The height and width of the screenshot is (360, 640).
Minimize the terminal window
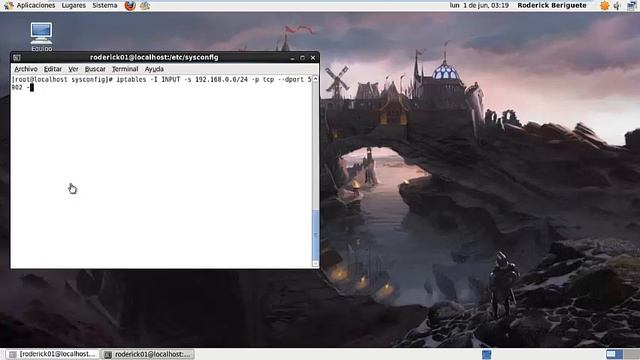click(x=292, y=58)
